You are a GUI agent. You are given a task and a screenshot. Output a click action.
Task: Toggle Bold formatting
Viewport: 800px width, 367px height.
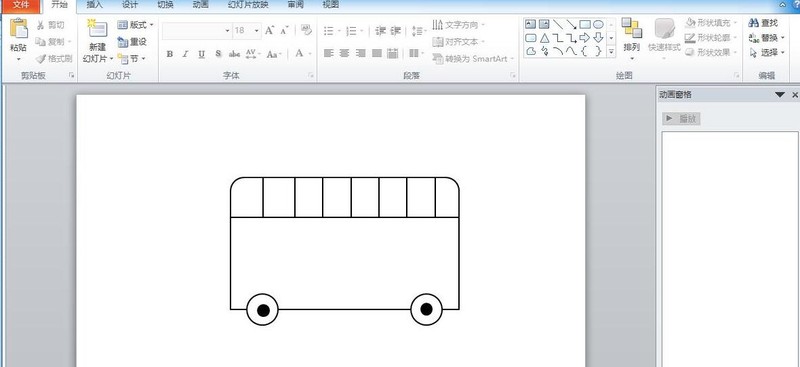tap(170, 54)
